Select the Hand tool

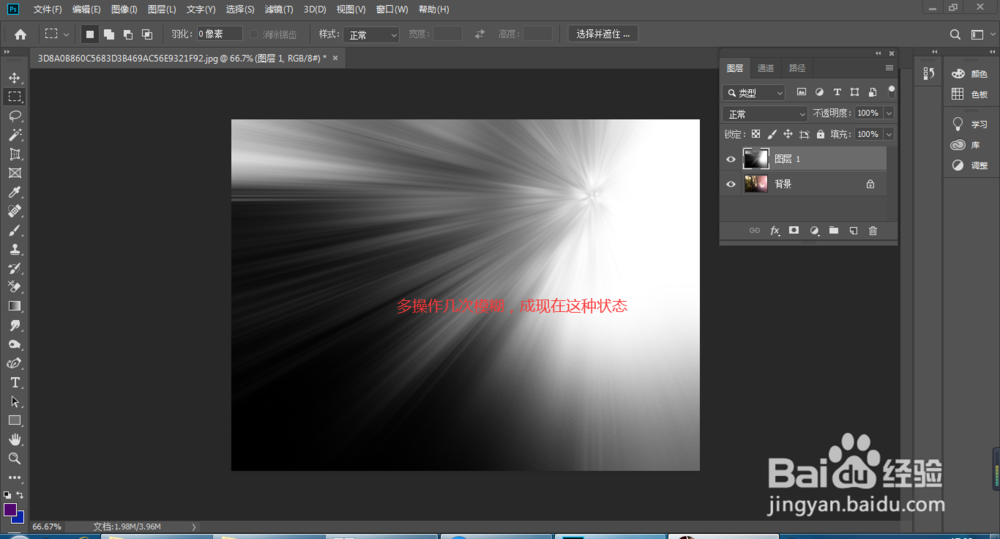tap(15, 439)
